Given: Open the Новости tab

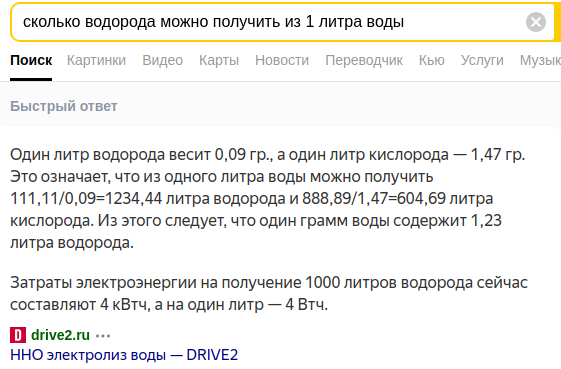Looking at the screenshot, I should [x=282, y=60].
